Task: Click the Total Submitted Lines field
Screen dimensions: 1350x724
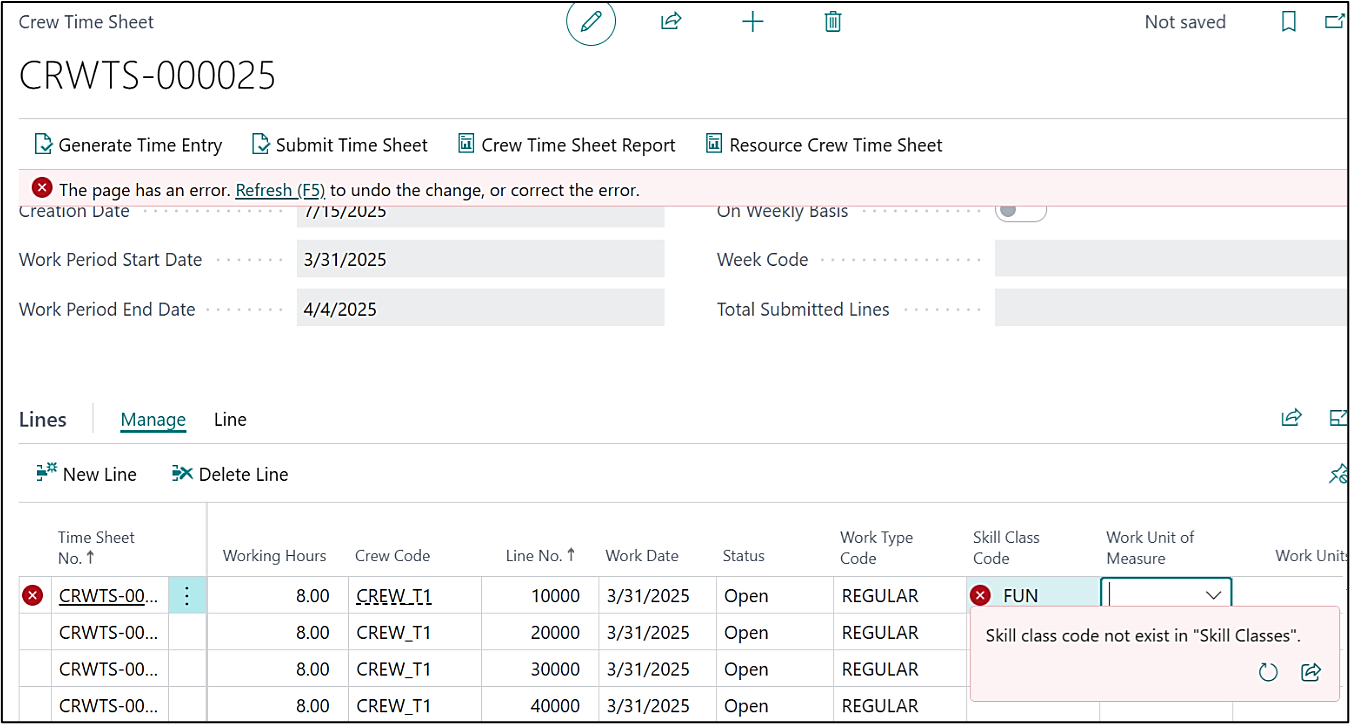Action: click(1171, 309)
